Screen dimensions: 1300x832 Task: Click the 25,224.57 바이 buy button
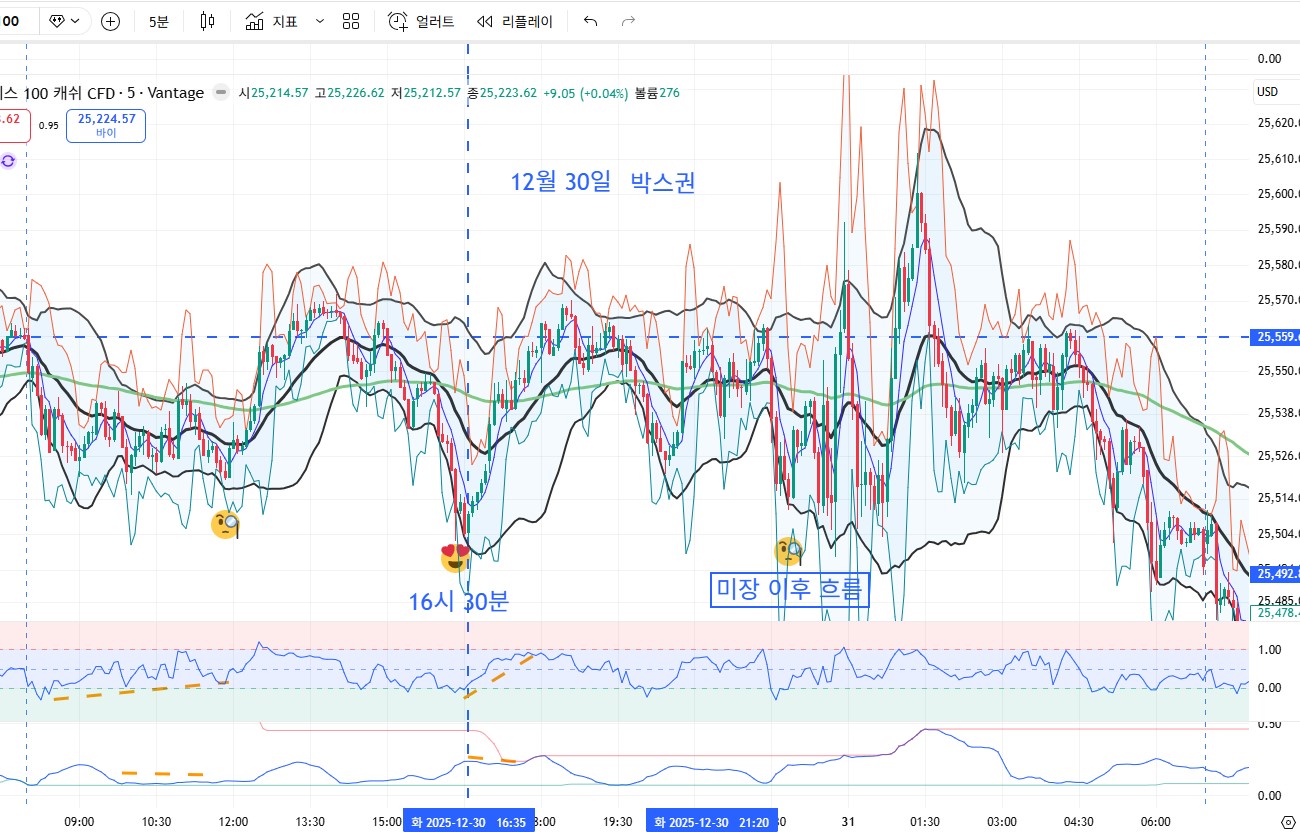pyautogui.click(x=106, y=126)
